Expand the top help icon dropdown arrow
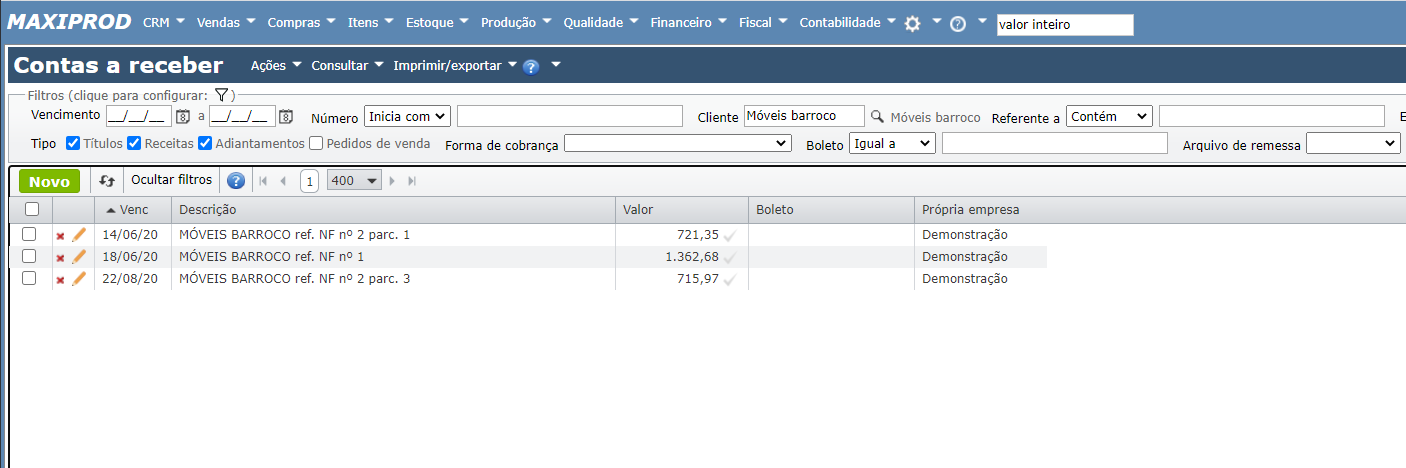The image size is (1406, 468). [982, 21]
